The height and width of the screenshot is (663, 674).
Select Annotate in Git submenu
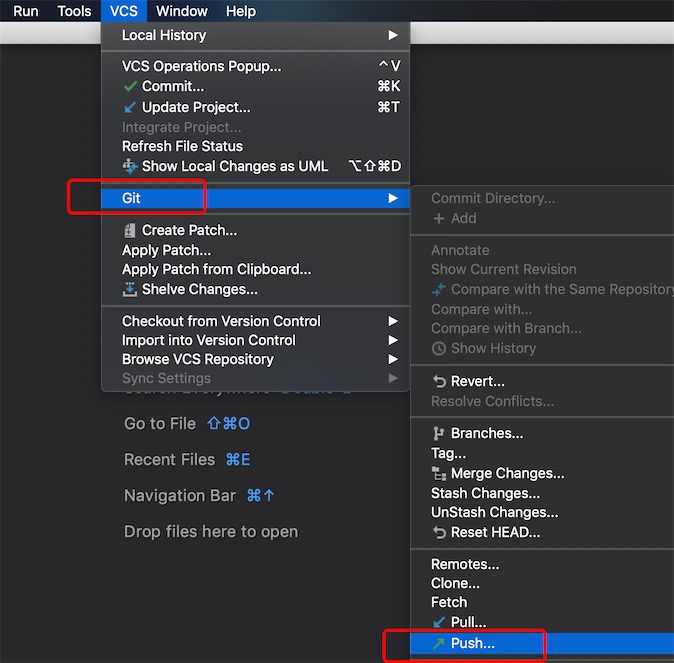(542, 250)
